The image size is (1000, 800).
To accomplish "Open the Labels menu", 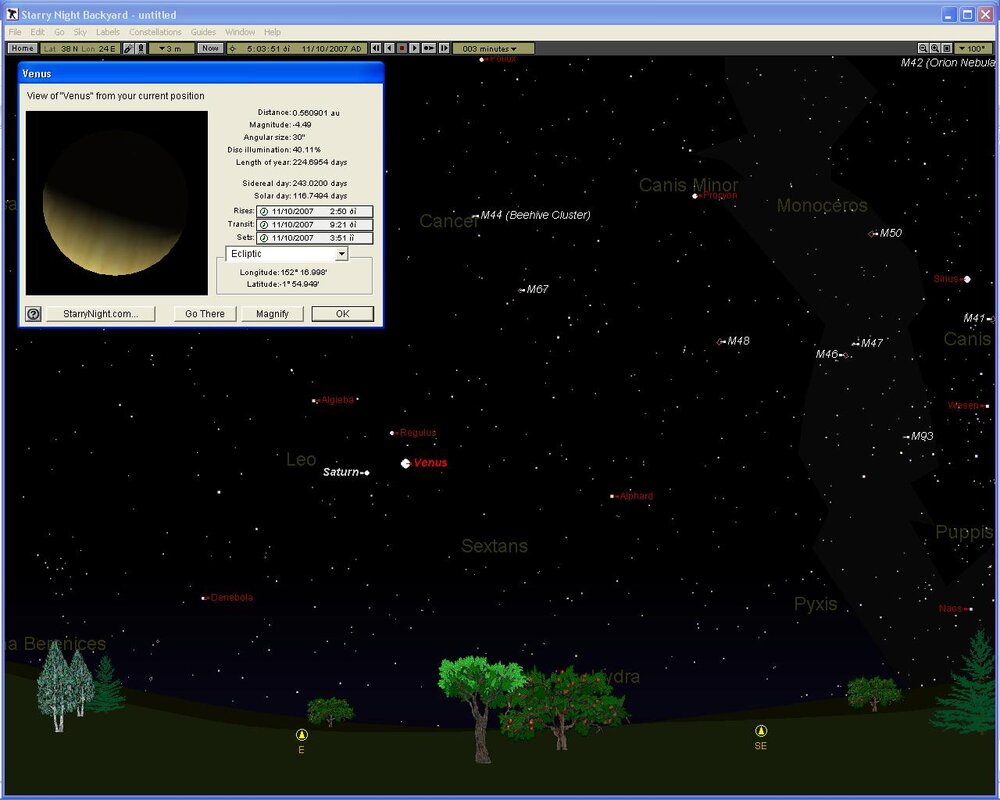I will [x=107, y=32].
